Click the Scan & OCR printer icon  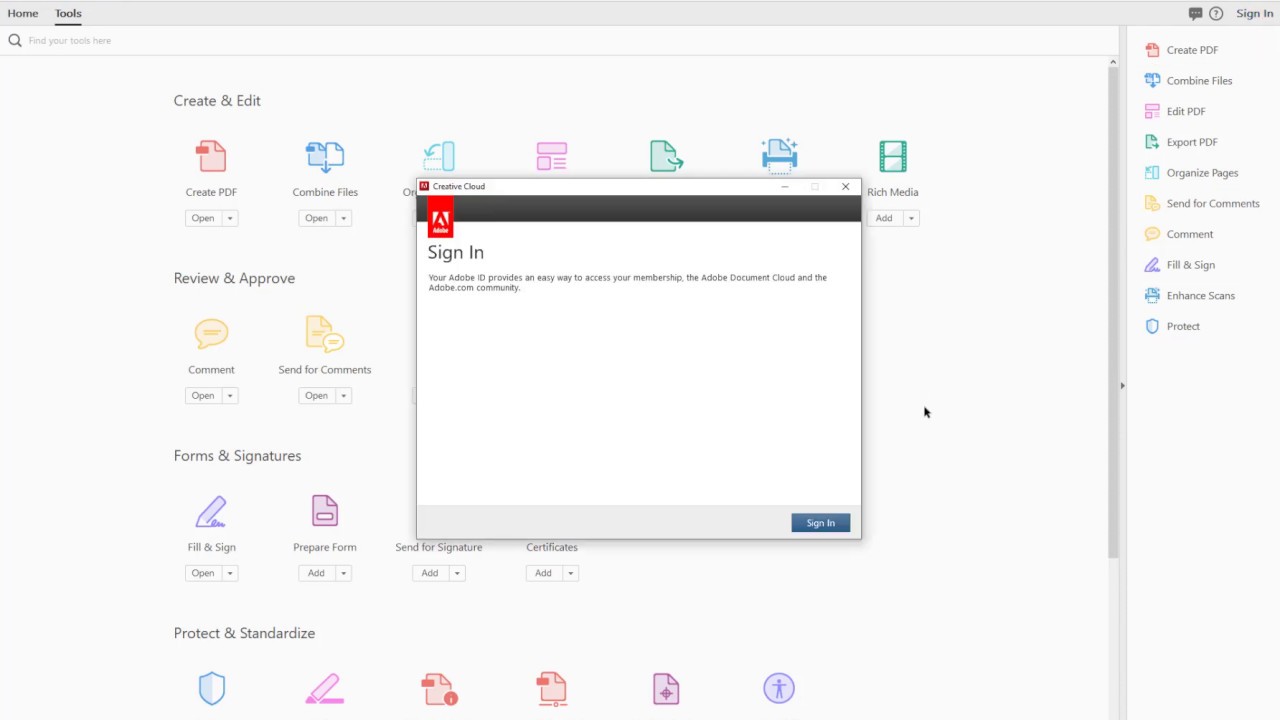pyautogui.click(x=779, y=156)
